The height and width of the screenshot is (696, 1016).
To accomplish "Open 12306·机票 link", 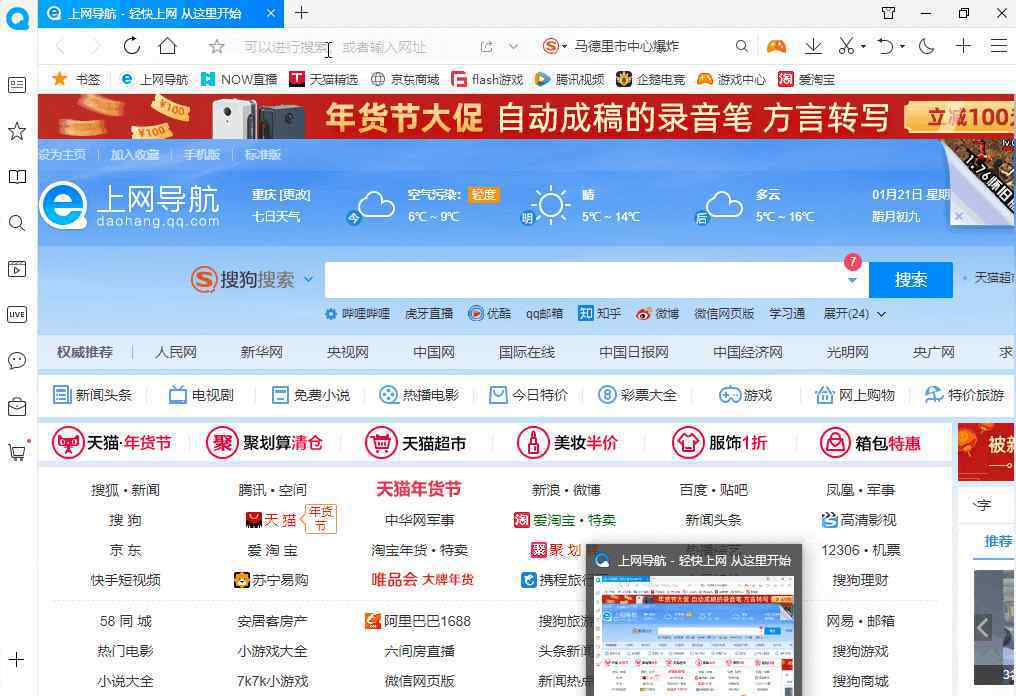I will tap(860, 550).
